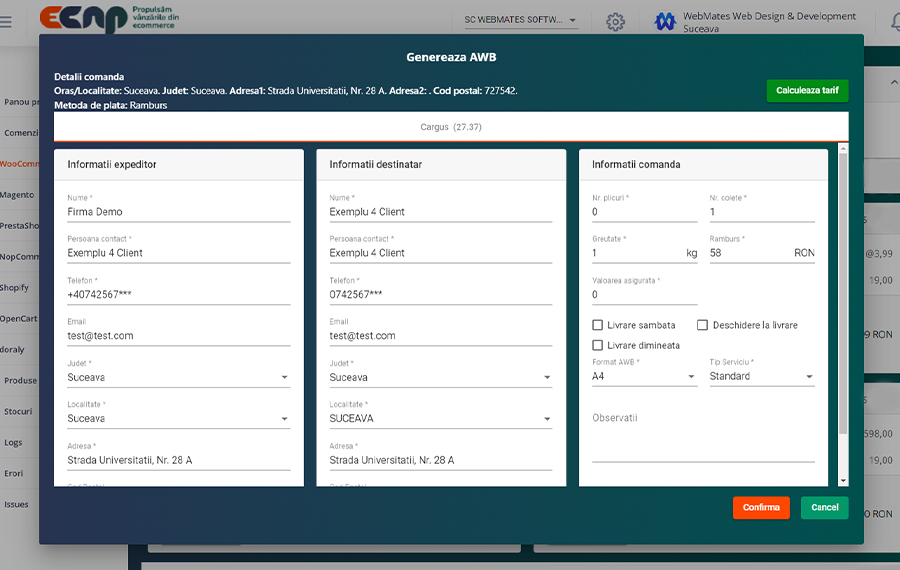The height and width of the screenshot is (570, 900).
Task: Click the Observatii text field
Action: click(702, 438)
